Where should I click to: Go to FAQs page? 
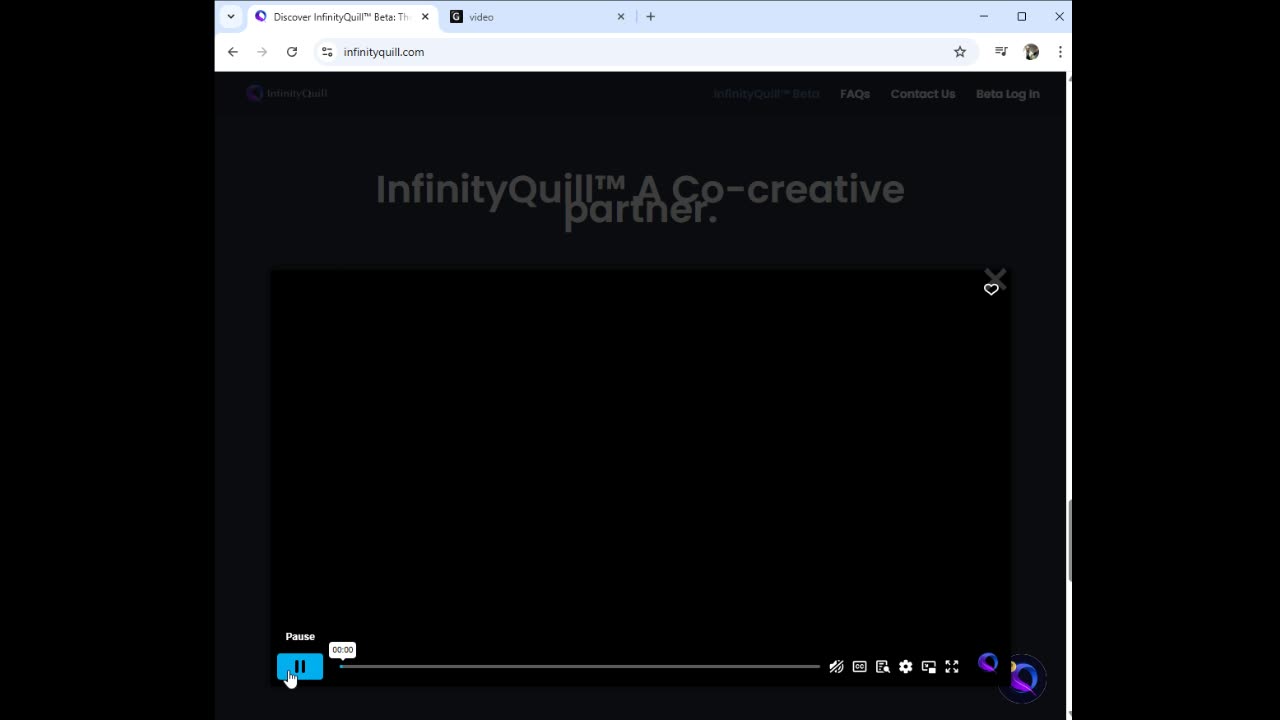tap(855, 94)
